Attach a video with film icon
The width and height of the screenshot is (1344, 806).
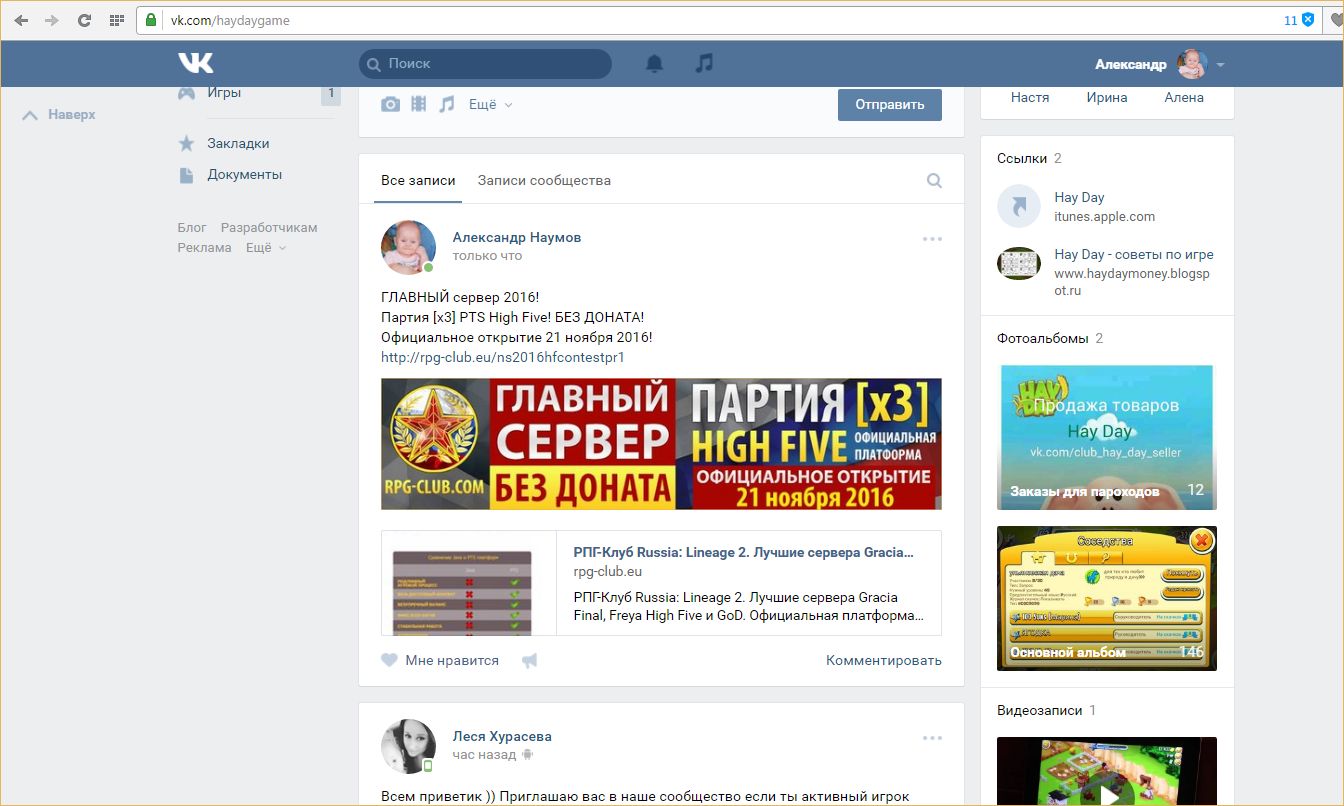point(418,104)
